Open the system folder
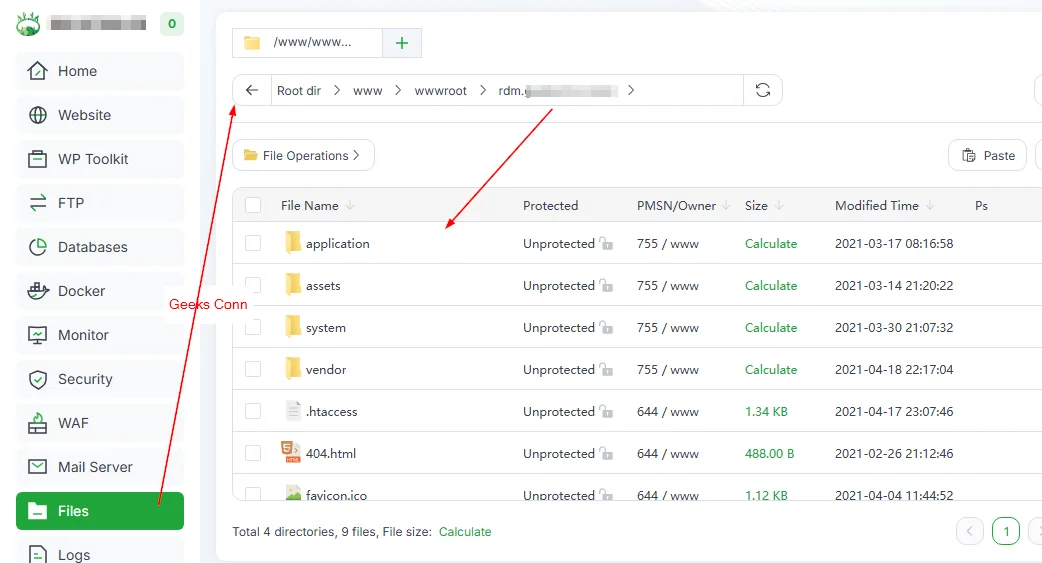1042x563 pixels. [326, 328]
